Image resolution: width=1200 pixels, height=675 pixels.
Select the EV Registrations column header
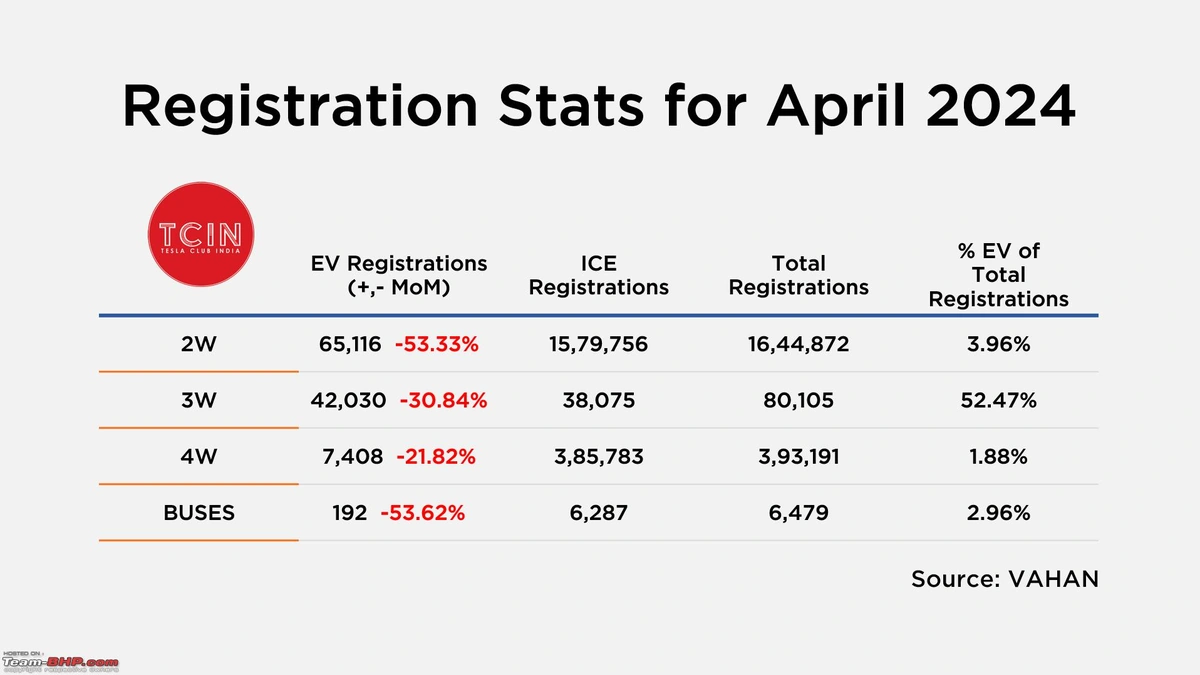(399, 275)
